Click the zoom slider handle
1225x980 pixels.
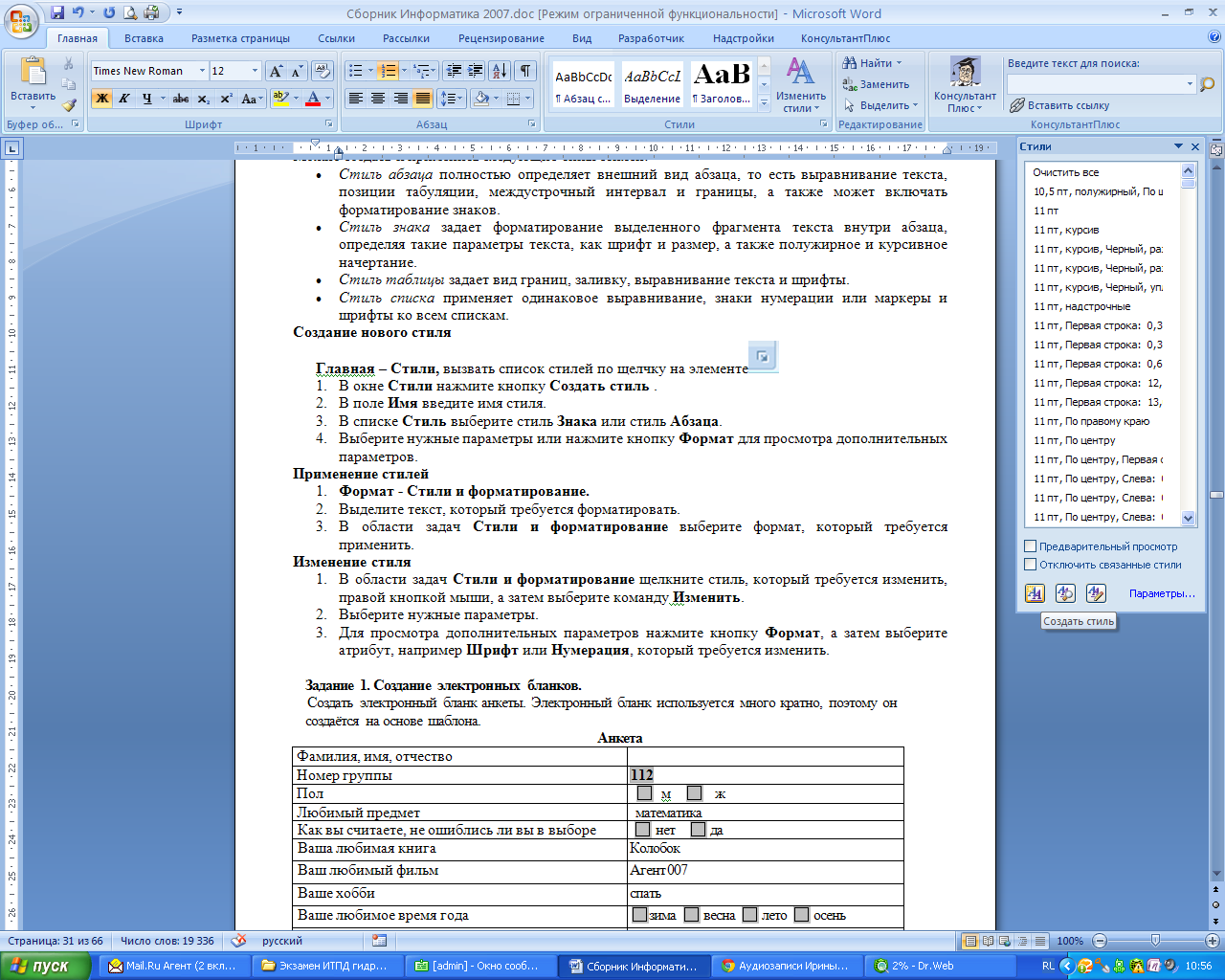point(1155,941)
